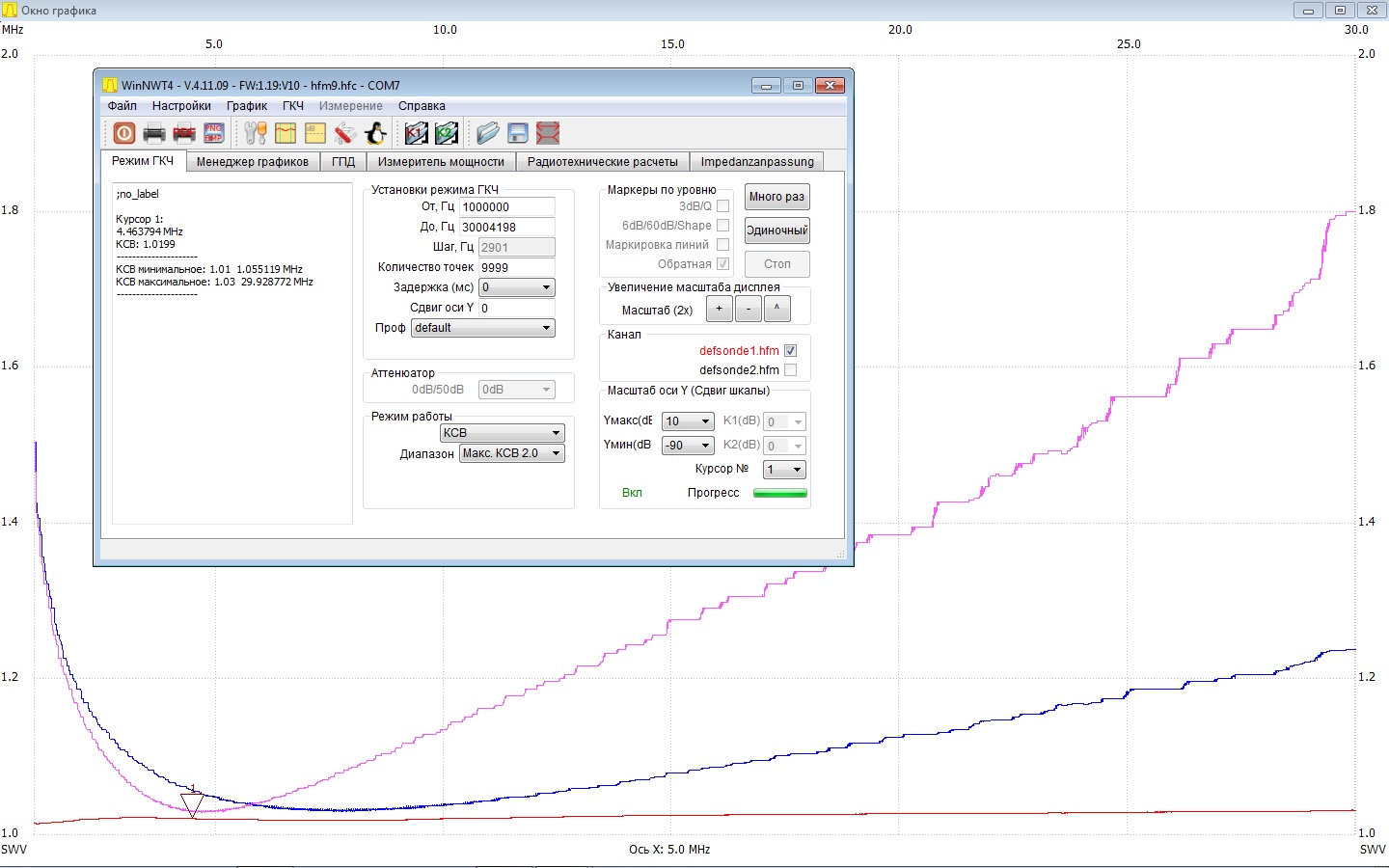Image resolution: width=1389 pixels, height=868 pixels.
Task: Click the Одиночный button
Action: pyautogui.click(x=776, y=231)
